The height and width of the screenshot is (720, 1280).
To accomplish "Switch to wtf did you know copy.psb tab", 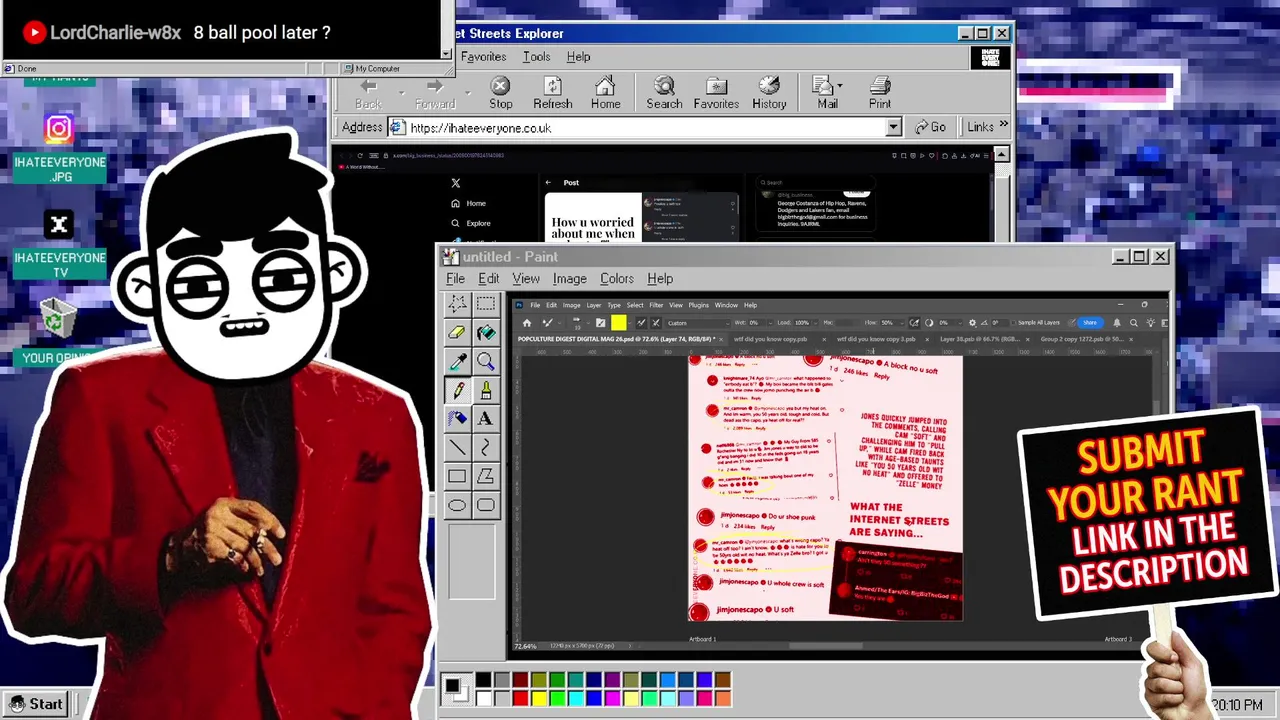I will [770, 339].
